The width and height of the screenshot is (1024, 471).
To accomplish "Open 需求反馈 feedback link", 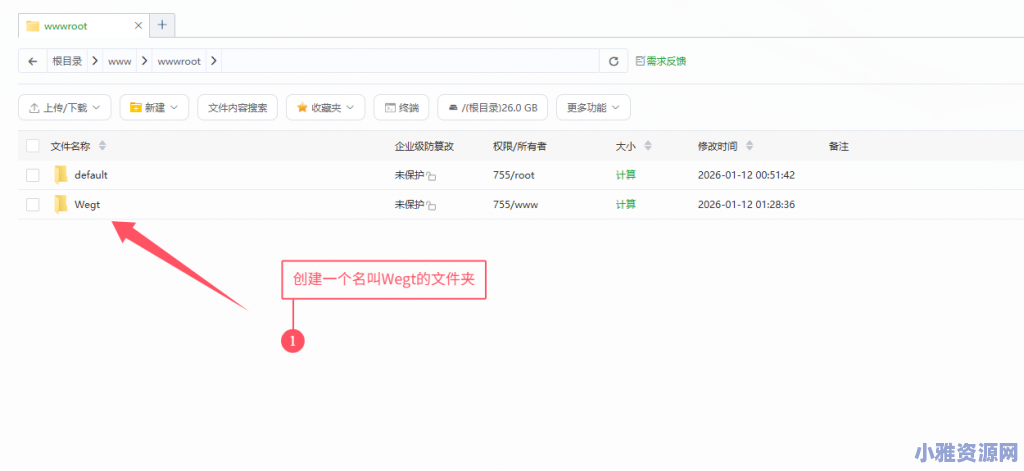I will pos(661,61).
